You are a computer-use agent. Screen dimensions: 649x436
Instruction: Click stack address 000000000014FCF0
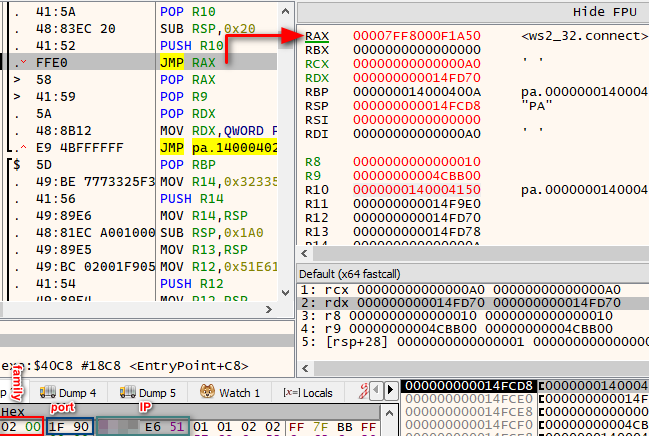coord(469,425)
